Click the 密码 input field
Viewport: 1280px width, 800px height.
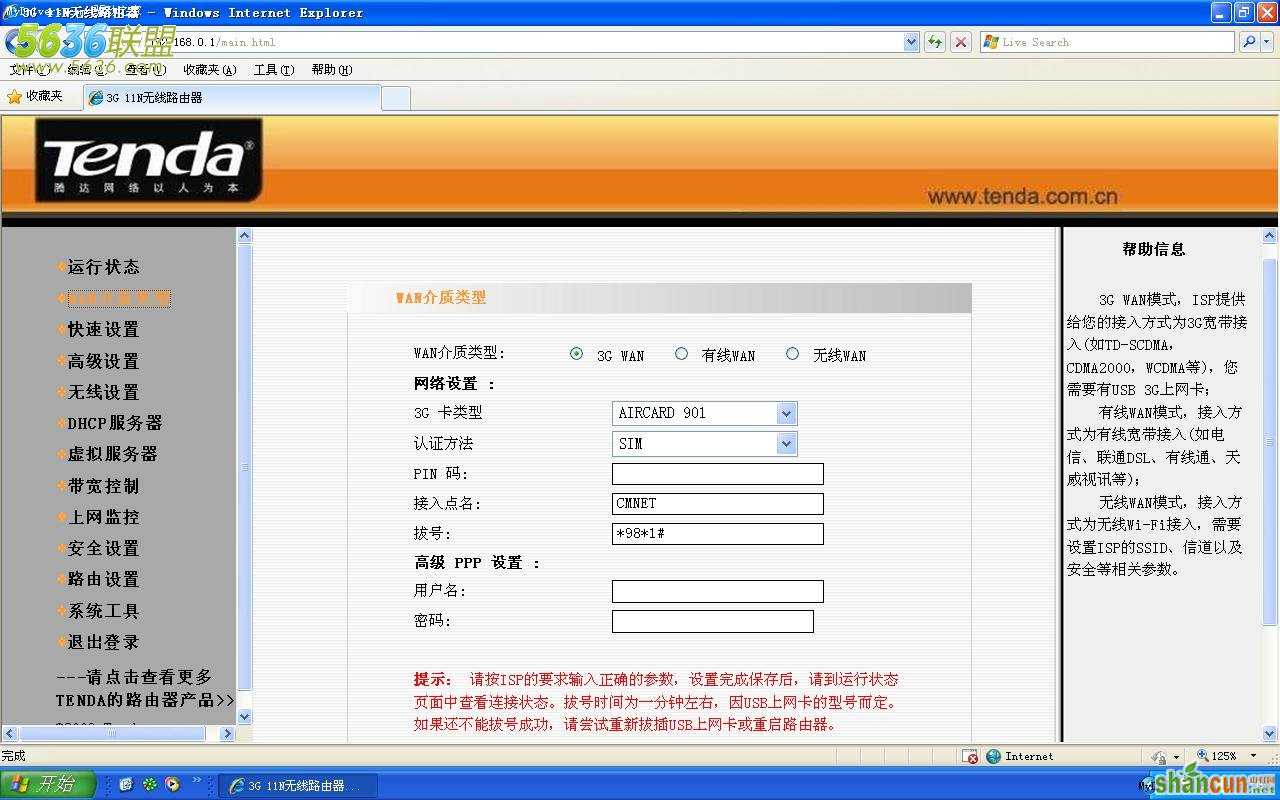[x=713, y=621]
